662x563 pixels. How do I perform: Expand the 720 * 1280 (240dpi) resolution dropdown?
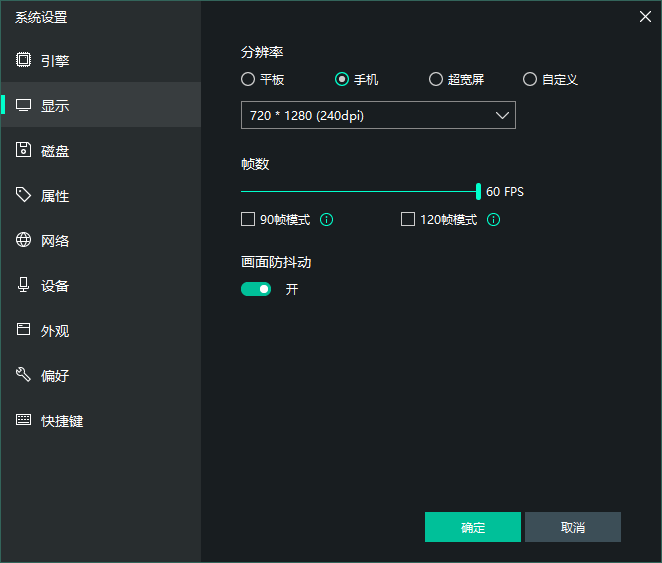pos(378,115)
